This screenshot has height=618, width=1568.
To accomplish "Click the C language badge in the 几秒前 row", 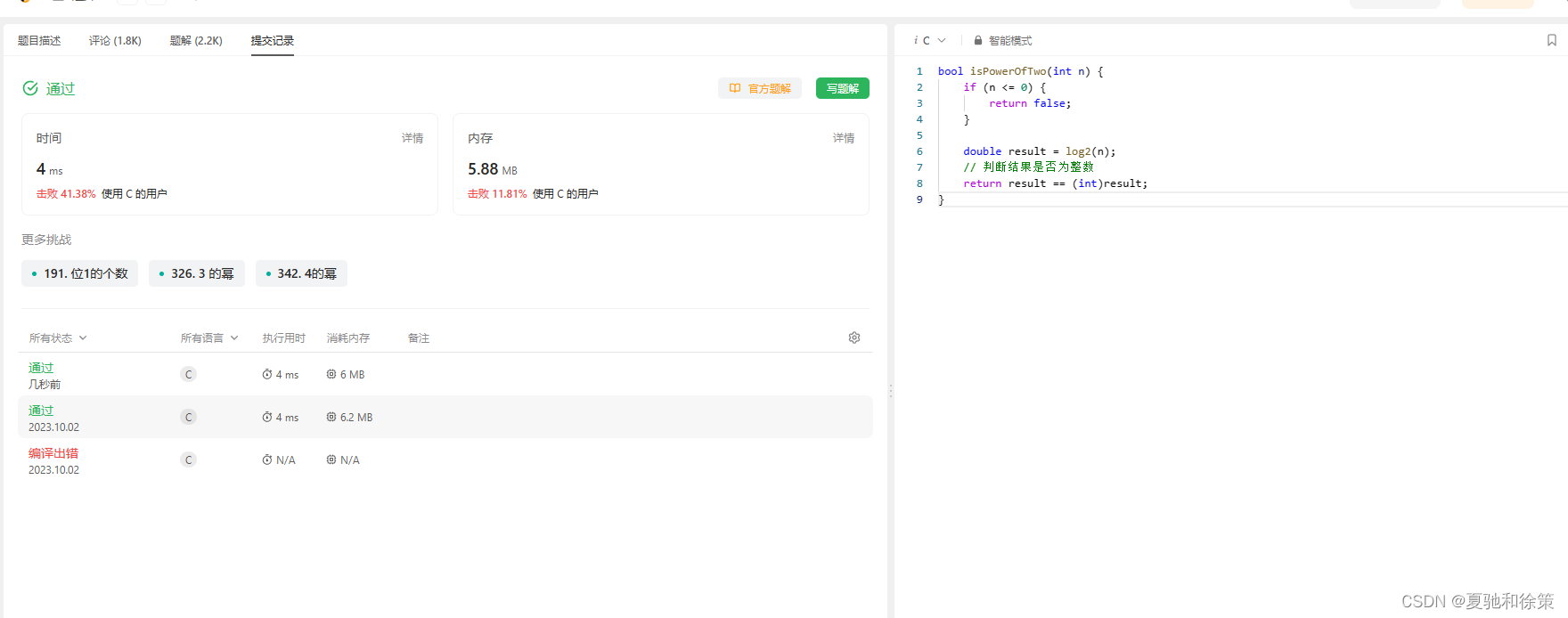I will [x=188, y=375].
